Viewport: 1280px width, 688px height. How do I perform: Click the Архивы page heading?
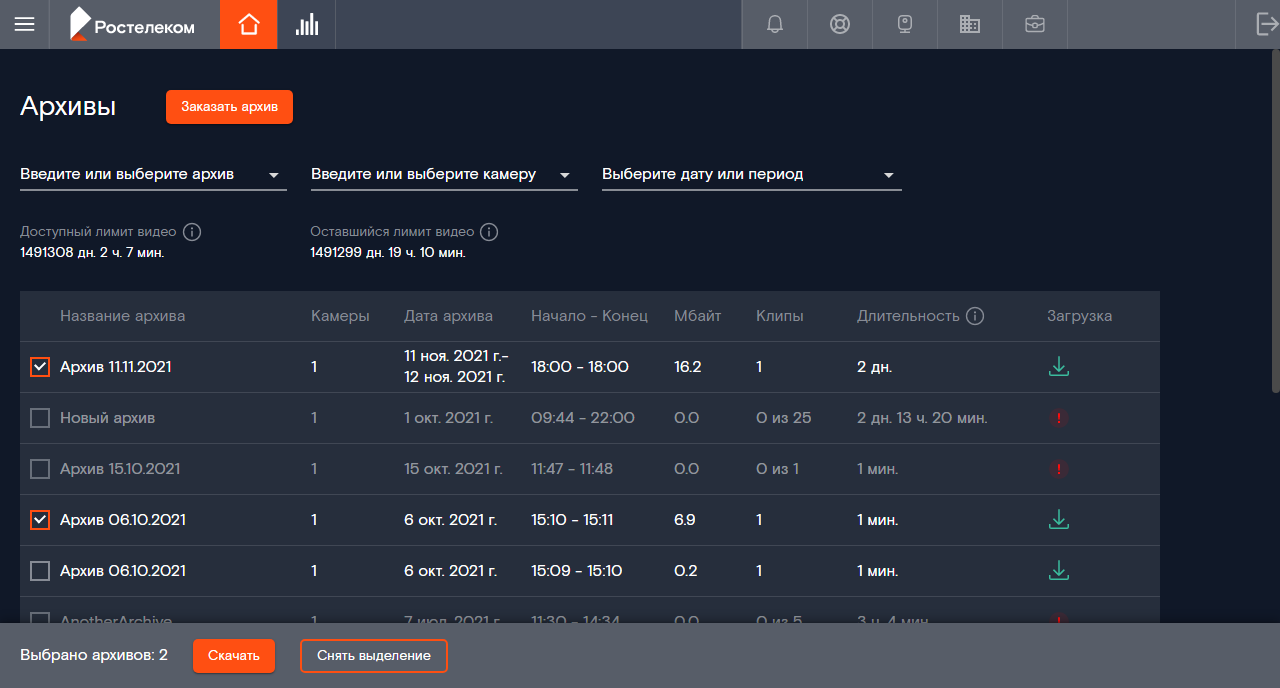68,107
